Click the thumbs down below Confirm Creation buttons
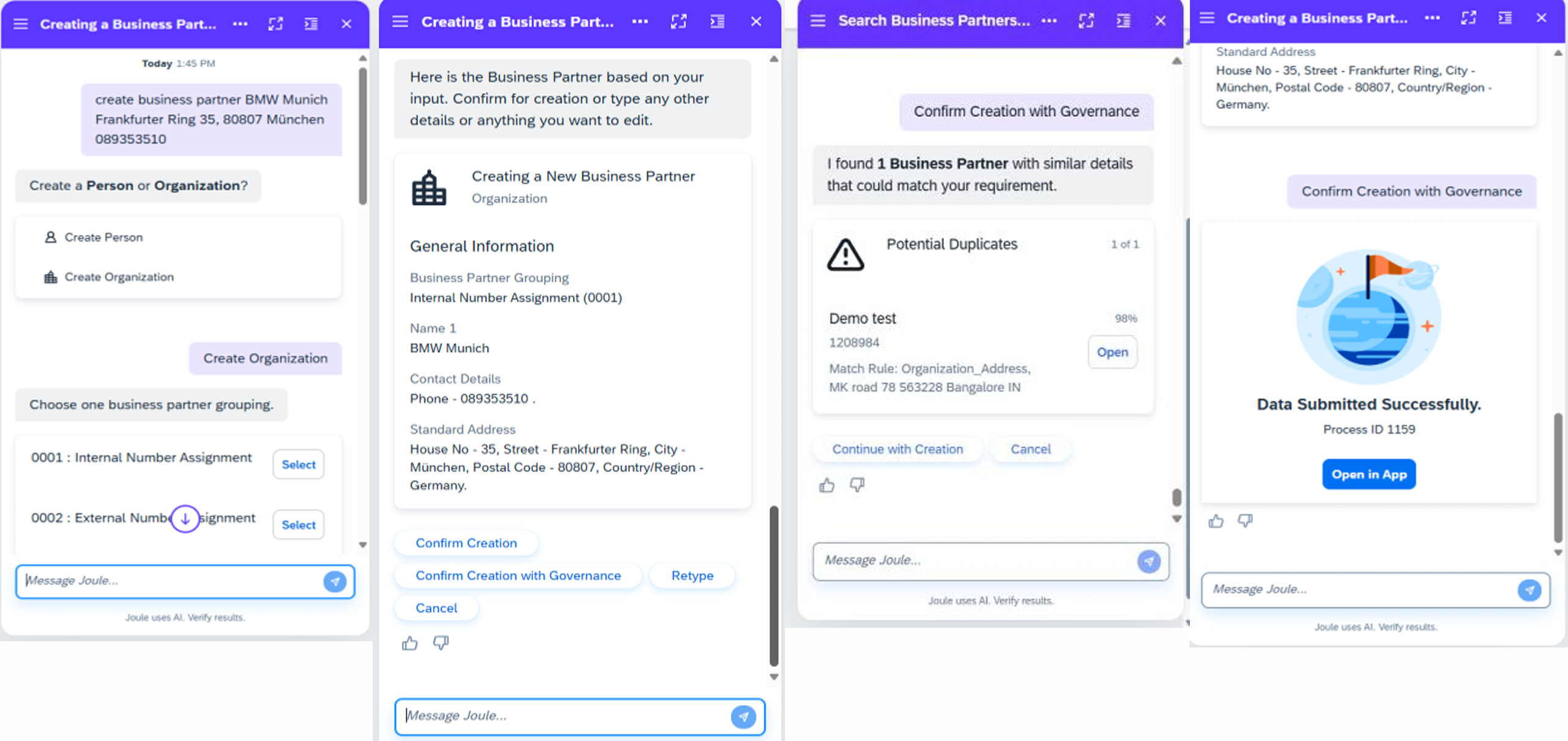The width and height of the screenshot is (1568, 741). point(440,642)
